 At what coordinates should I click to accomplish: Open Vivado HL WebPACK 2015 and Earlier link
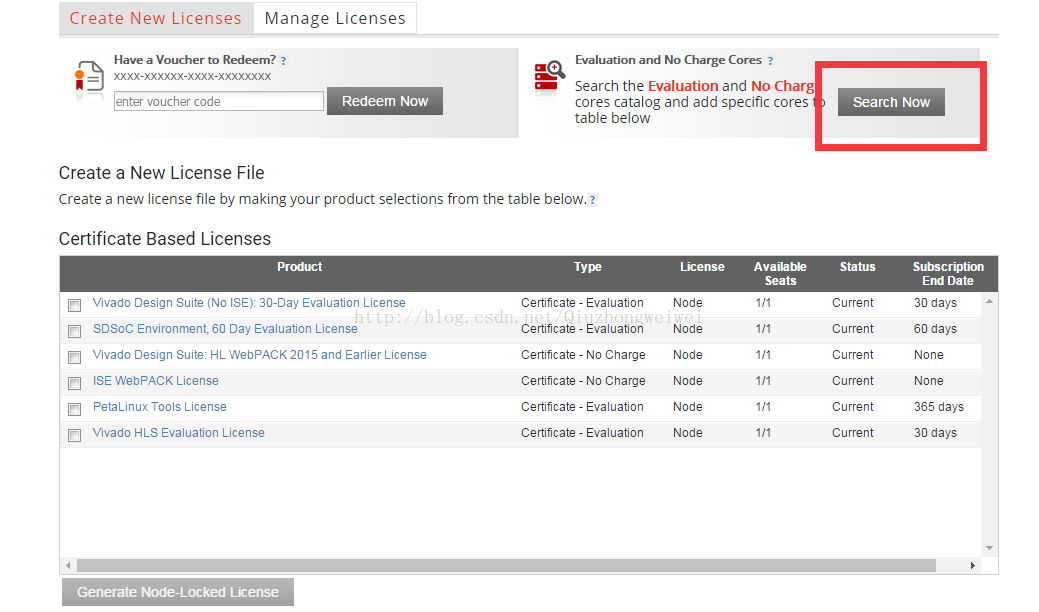260,354
